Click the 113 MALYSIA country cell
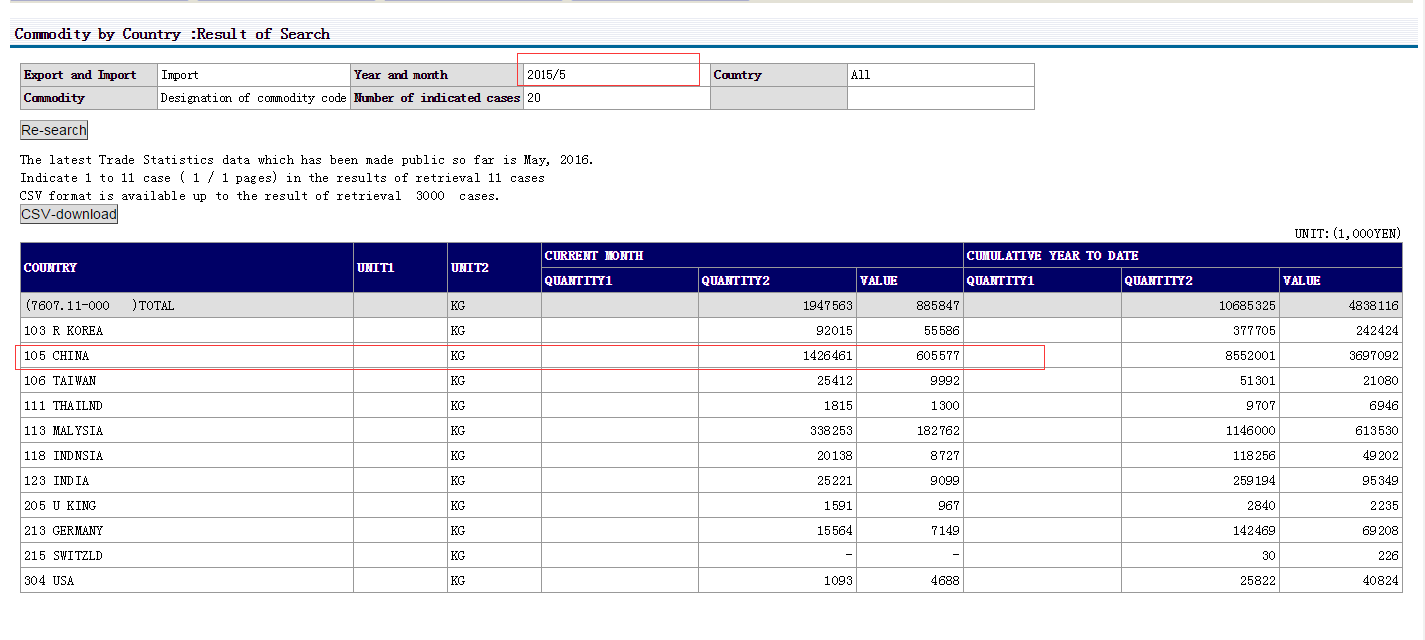 (x=187, y=431)
